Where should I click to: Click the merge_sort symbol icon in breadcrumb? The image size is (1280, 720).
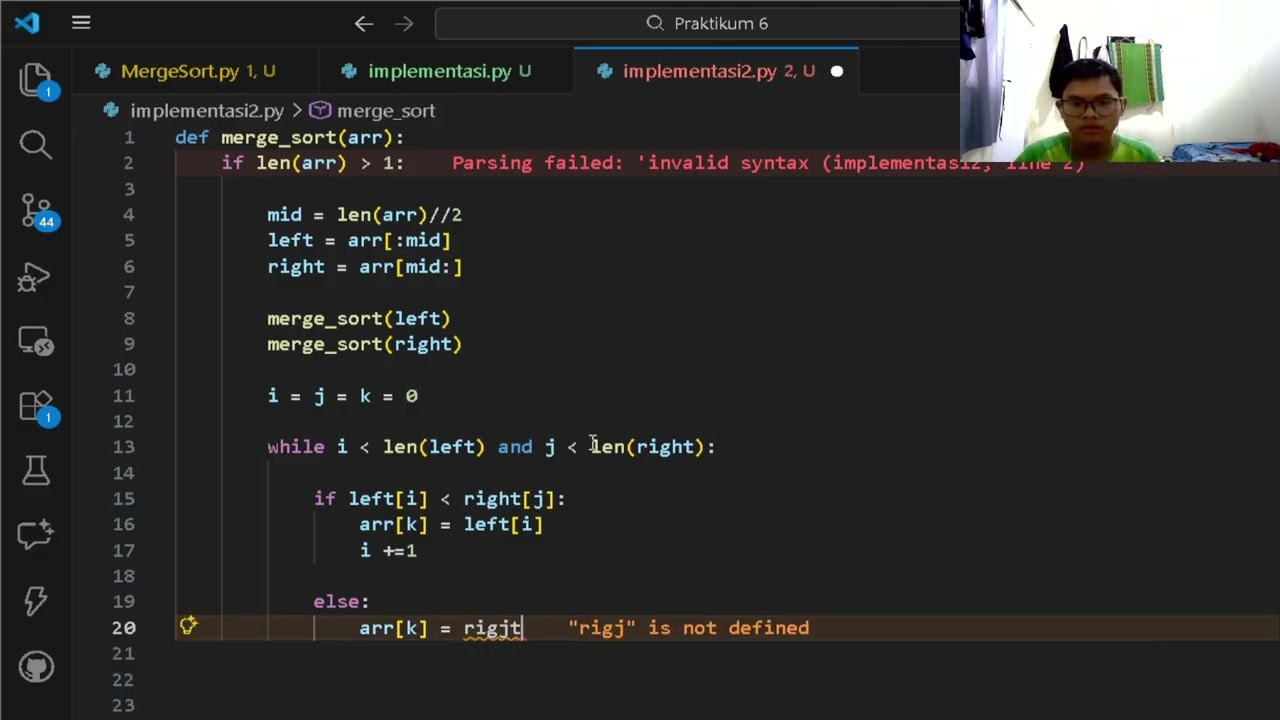(320, 111)
